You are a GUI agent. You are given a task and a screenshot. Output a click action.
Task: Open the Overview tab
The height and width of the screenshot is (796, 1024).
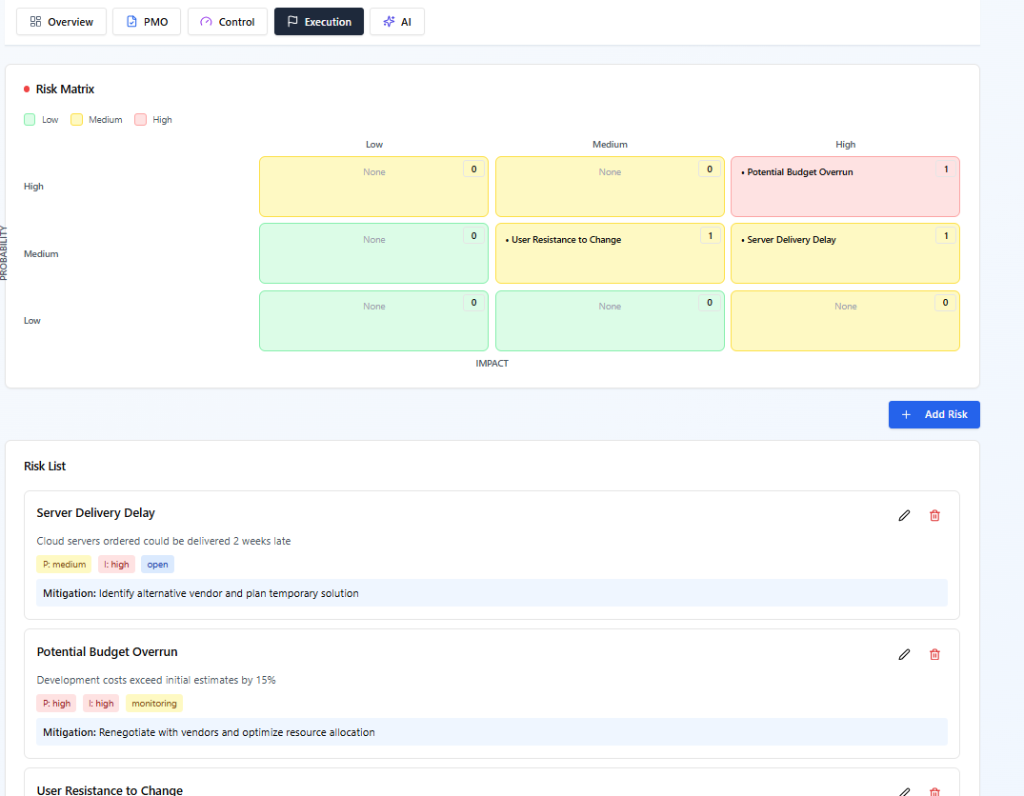click(x=61, y=22)
